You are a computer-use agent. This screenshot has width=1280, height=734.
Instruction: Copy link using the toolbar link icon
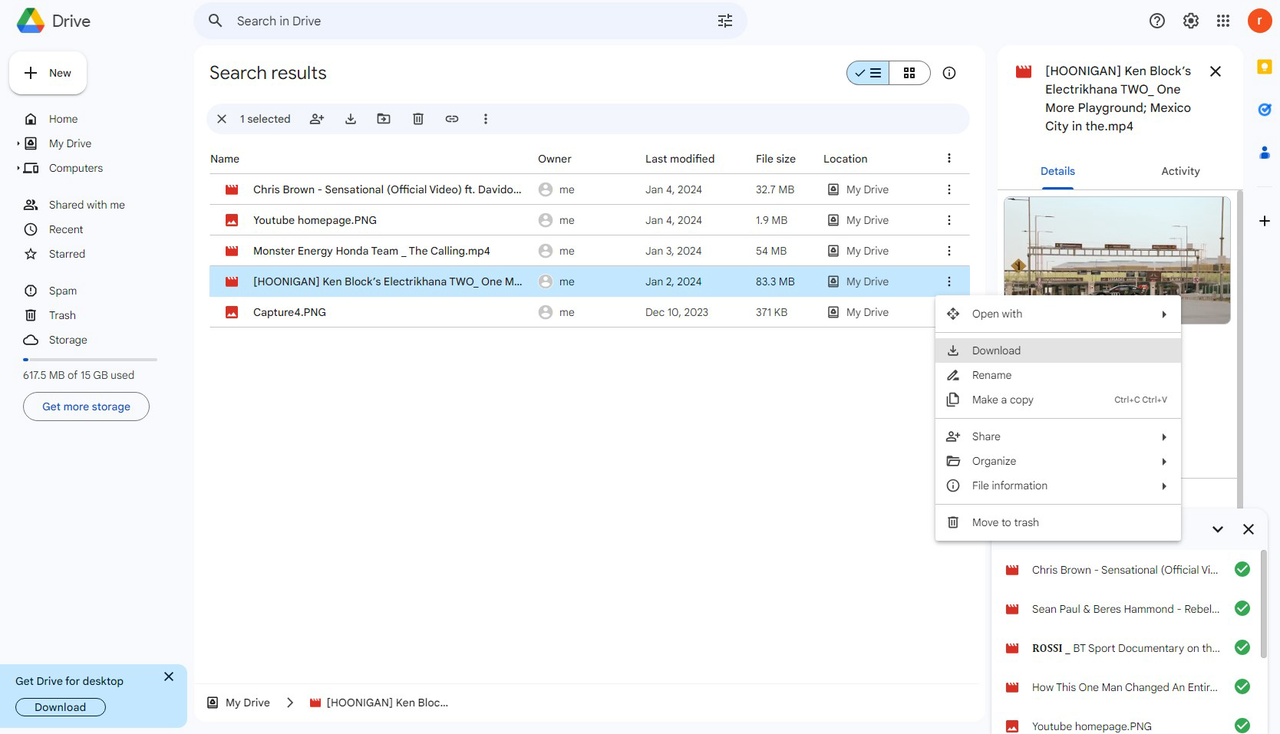[x=452, y=119]
